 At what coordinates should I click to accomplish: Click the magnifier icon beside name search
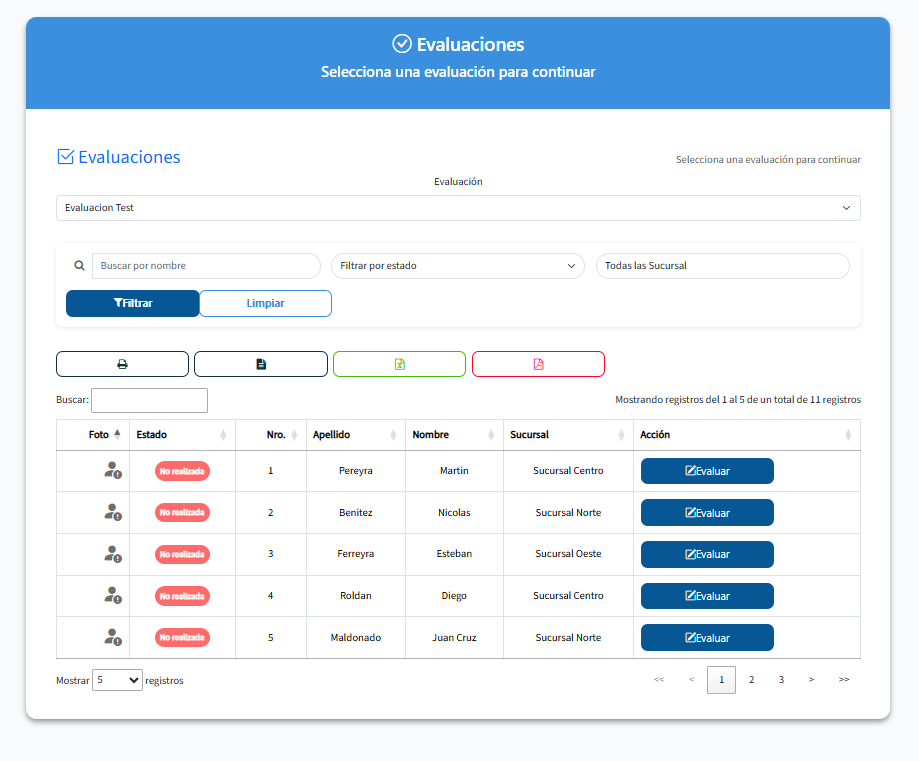[x=79, y=266]
